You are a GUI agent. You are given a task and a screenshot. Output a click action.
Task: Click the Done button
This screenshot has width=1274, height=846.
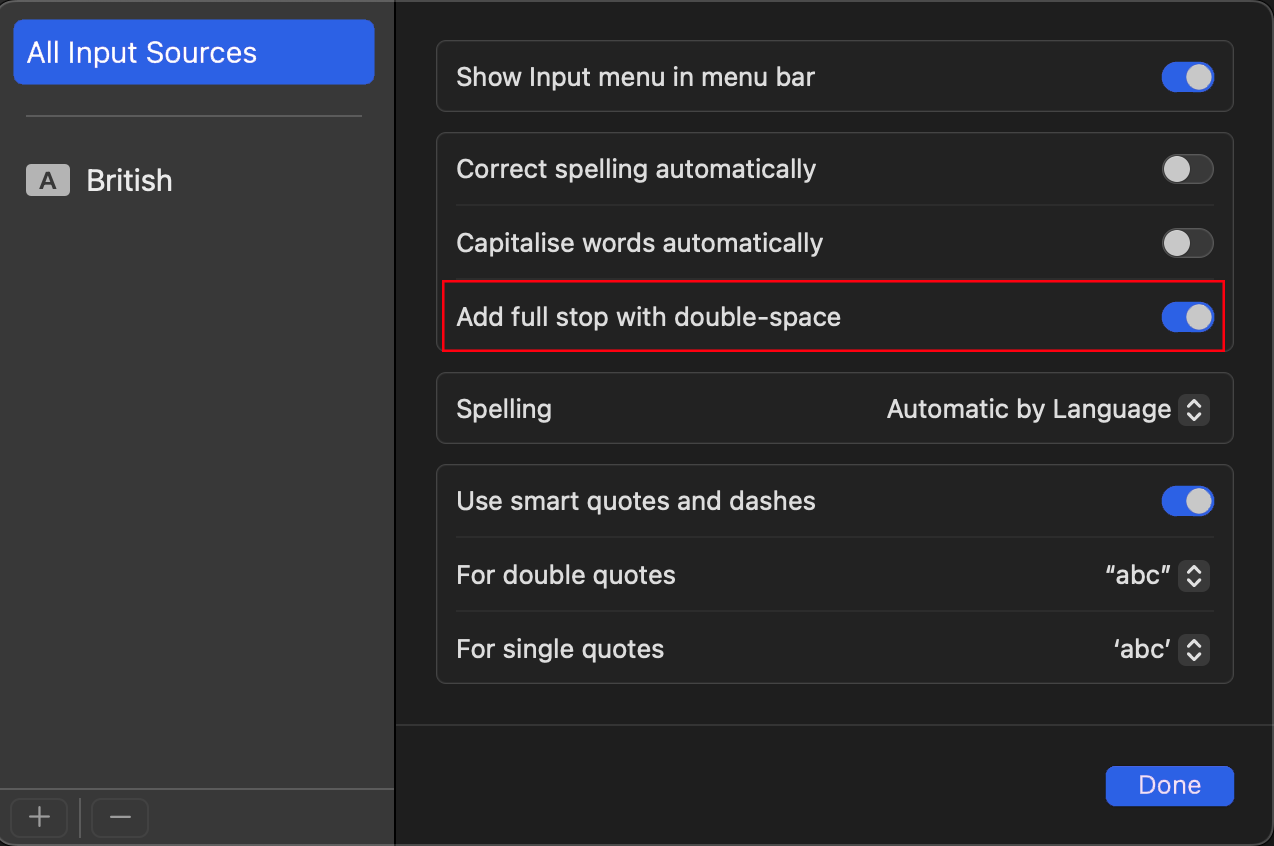(x=1169, y=785)
